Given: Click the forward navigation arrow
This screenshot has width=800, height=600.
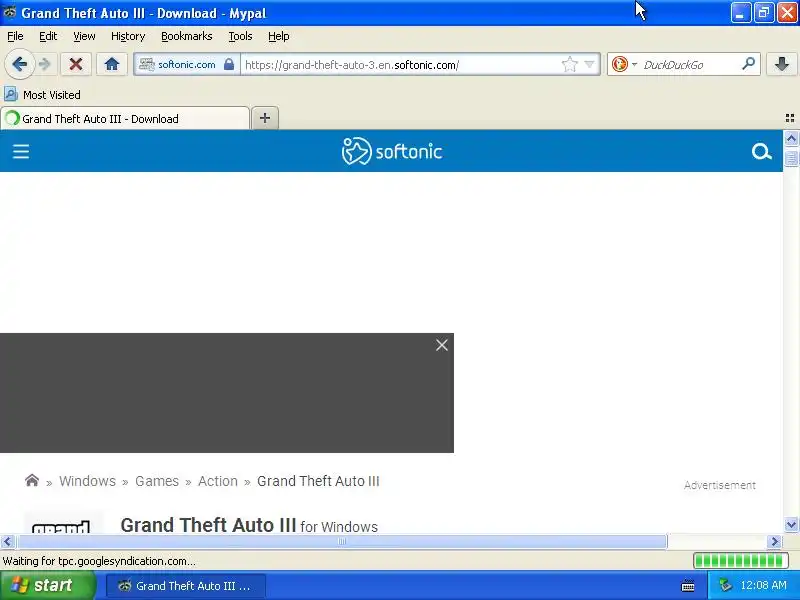Looking at the screenshot, I should coord(45,64).
